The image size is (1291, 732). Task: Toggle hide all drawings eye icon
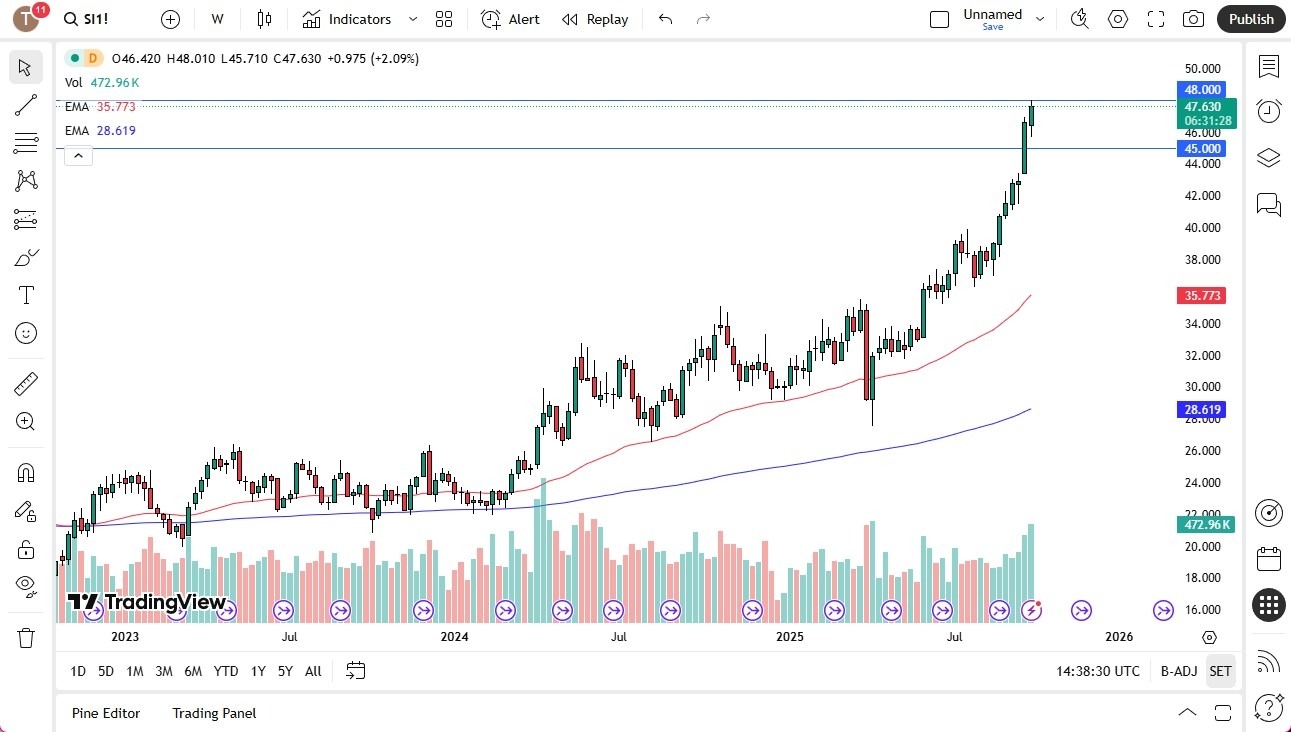(25, 587)
